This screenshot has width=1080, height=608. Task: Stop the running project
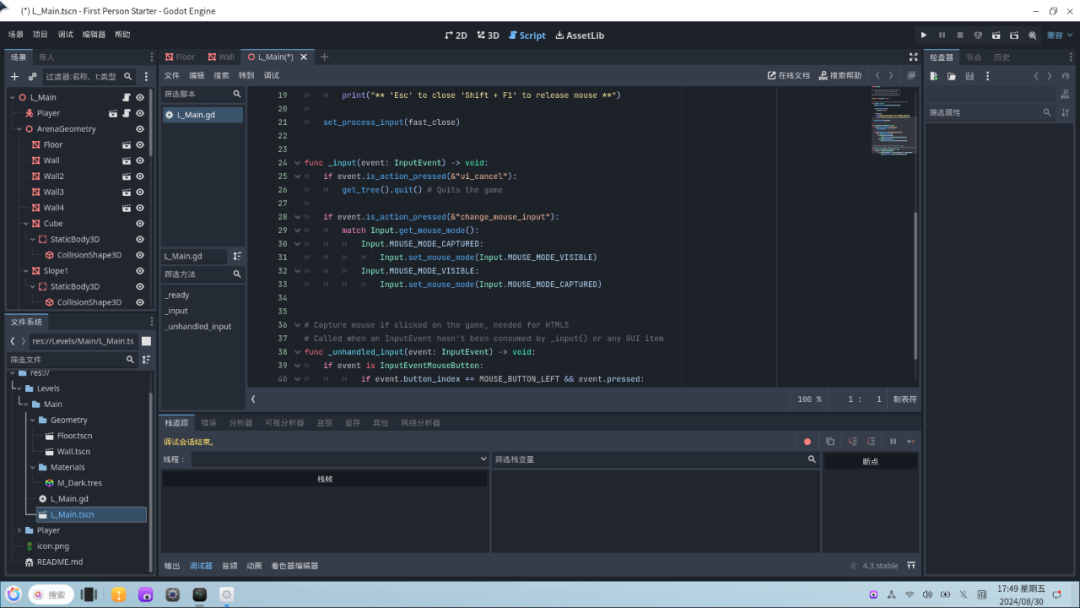click(x=959, y=35)
